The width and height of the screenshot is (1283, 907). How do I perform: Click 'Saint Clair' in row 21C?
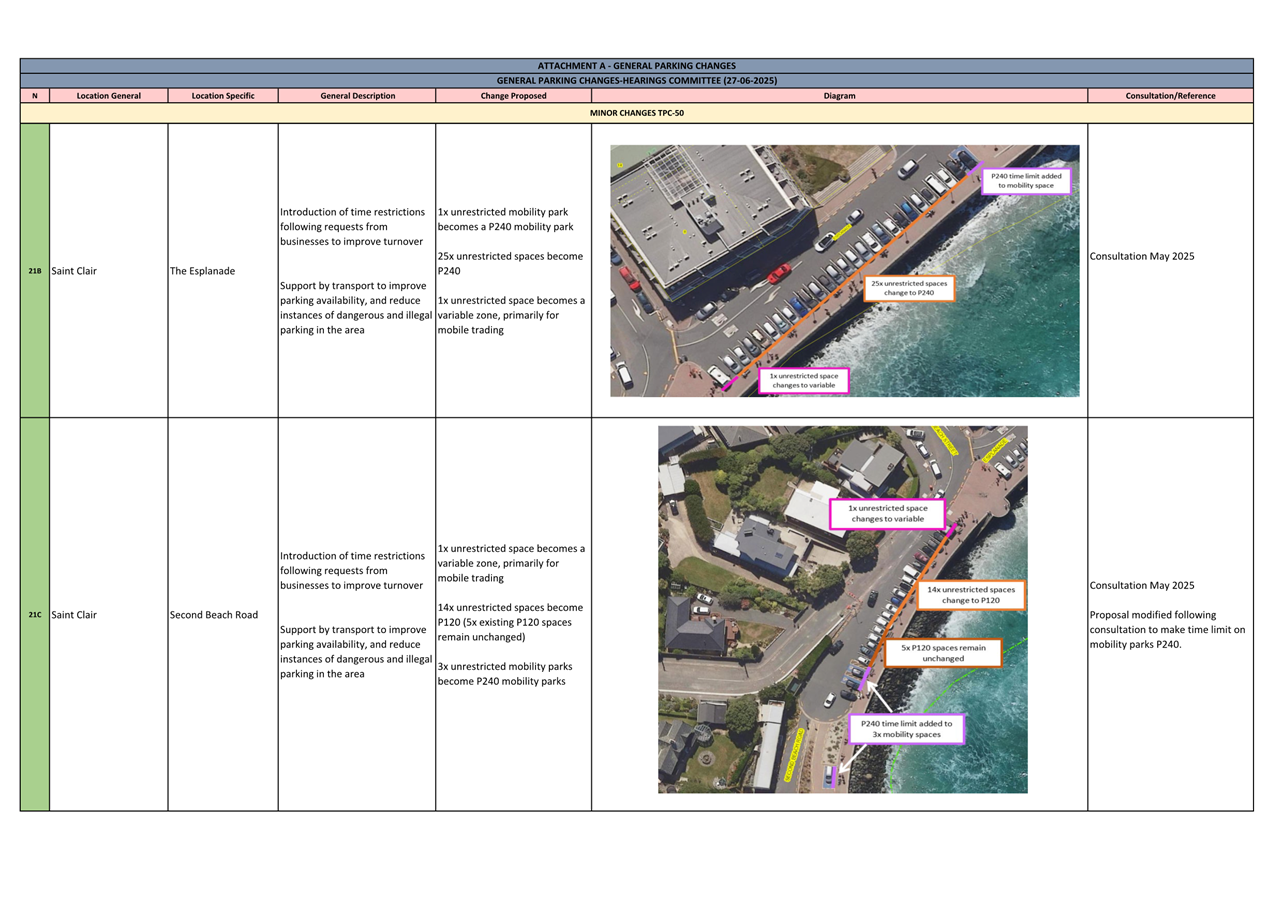coord(74,615)
